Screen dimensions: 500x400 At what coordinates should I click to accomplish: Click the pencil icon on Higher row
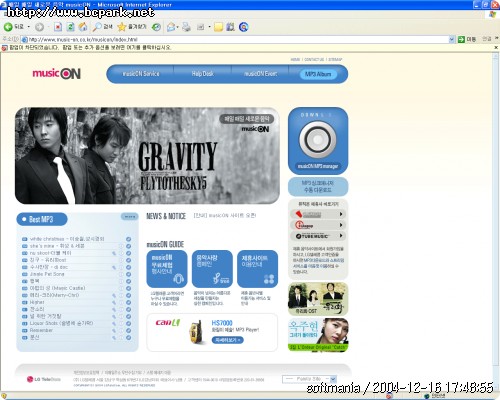114,302
